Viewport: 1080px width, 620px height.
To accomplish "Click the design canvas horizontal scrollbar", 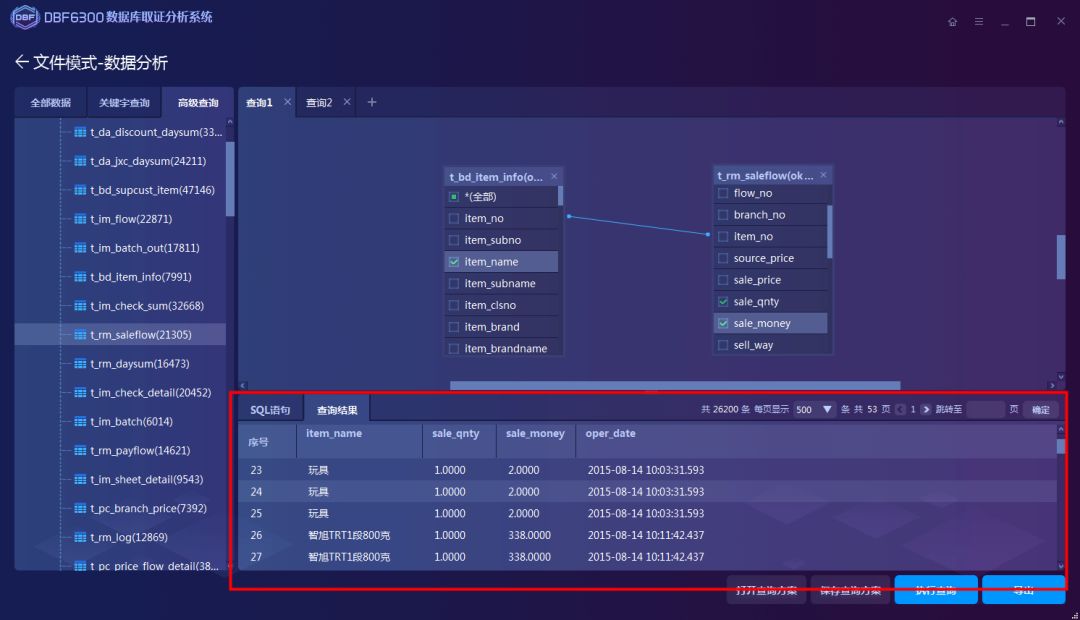I will point(675,385).
